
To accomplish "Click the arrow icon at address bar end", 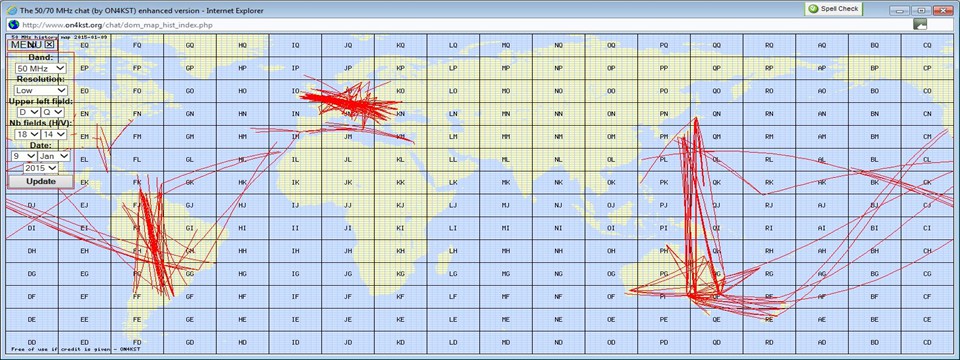I will tap(920, 24).
